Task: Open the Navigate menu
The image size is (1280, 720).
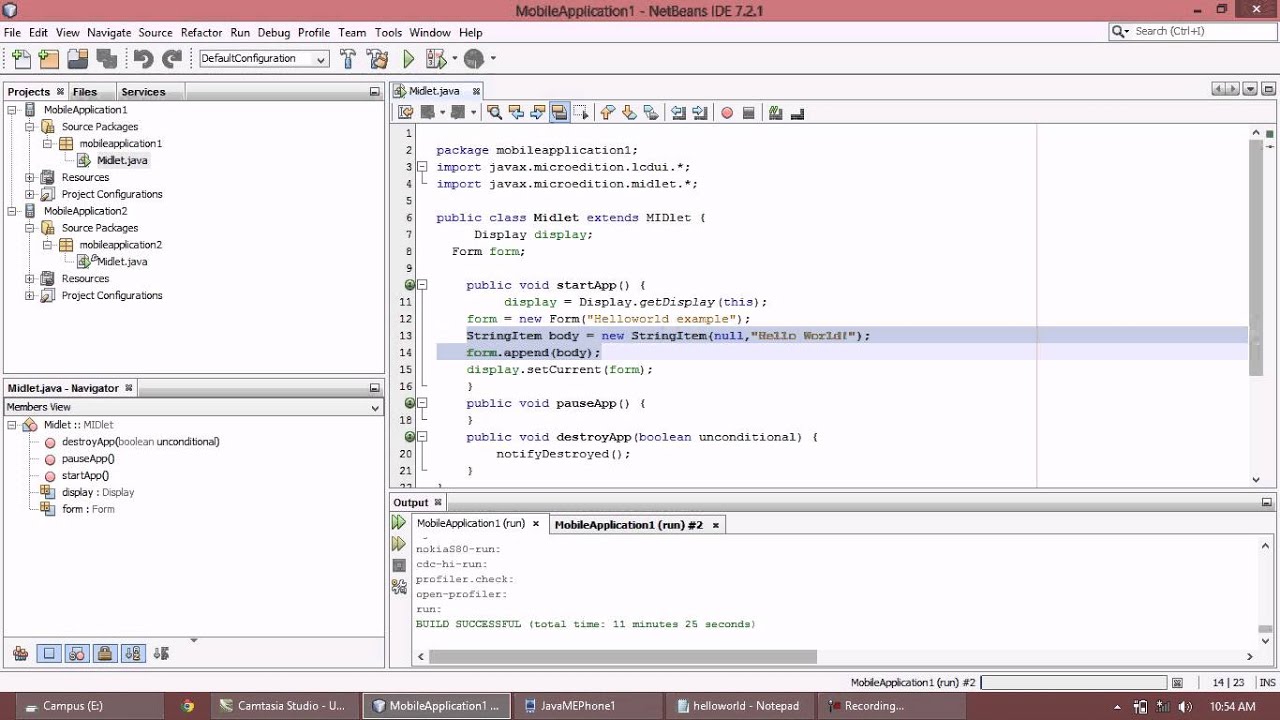Action: (x=109, y=32)
